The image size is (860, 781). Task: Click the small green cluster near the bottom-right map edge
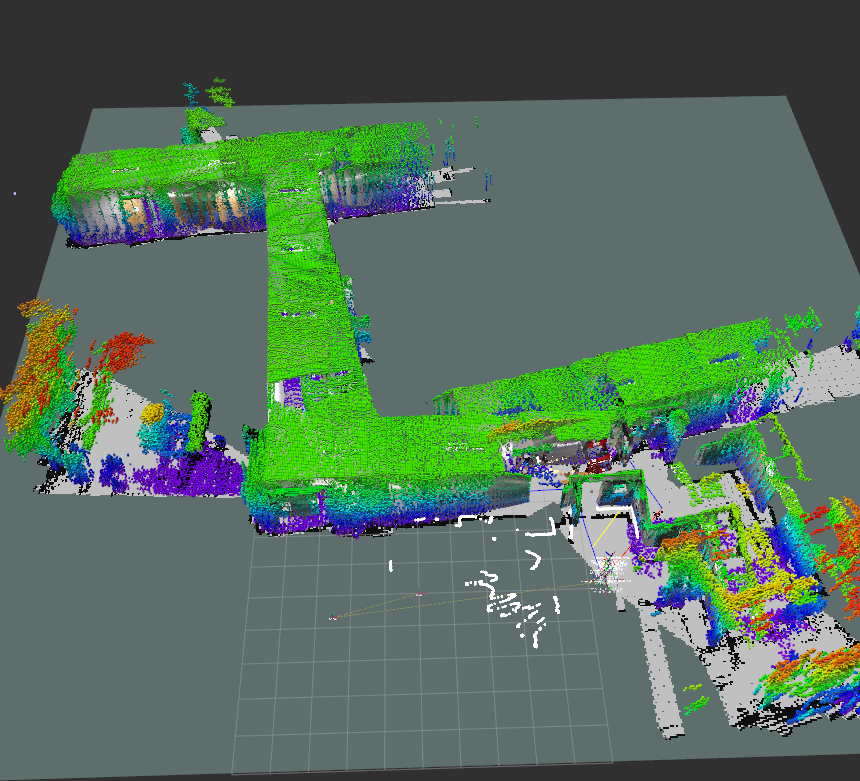pyautogui.click(x=694, y=699)
